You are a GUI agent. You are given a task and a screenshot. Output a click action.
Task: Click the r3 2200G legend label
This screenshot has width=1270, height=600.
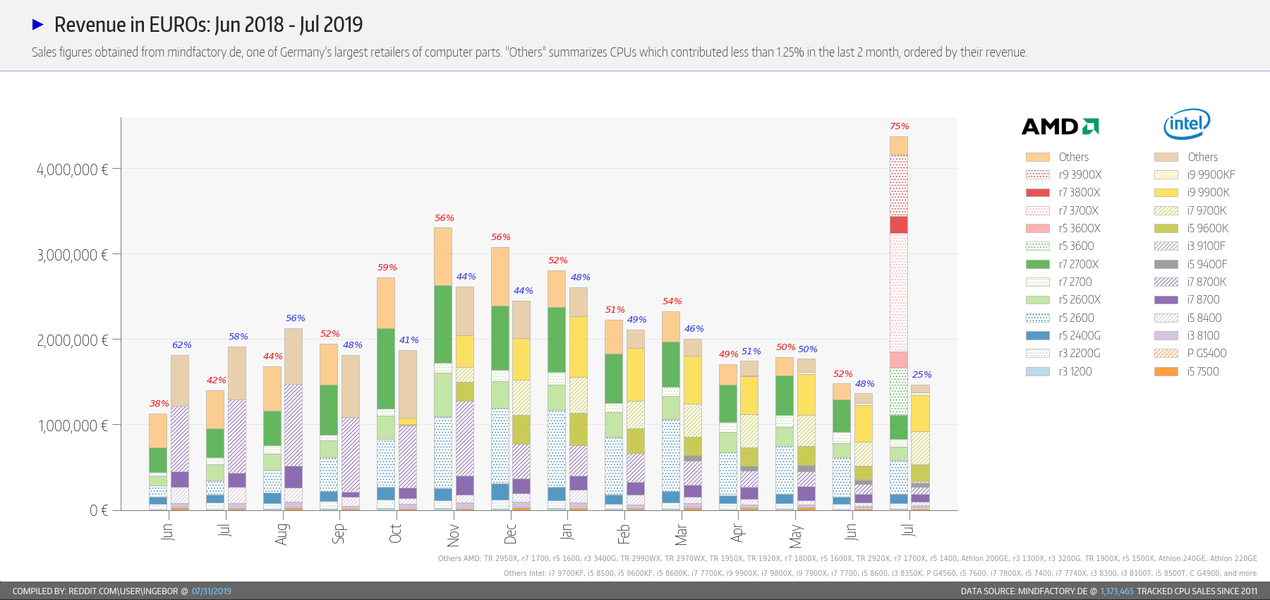click(1079, 354)
